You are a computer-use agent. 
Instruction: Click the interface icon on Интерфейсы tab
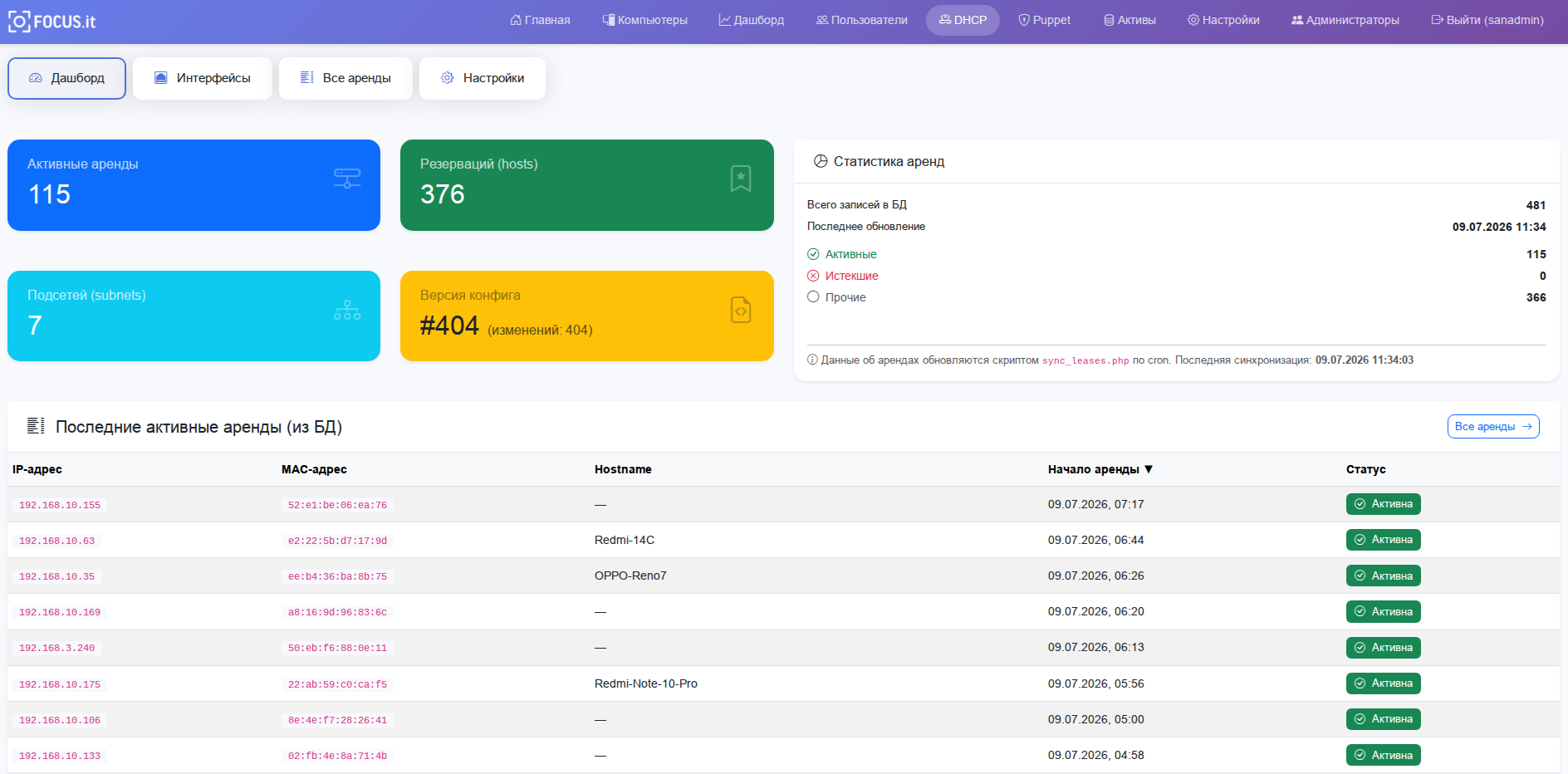coord(161,78)
